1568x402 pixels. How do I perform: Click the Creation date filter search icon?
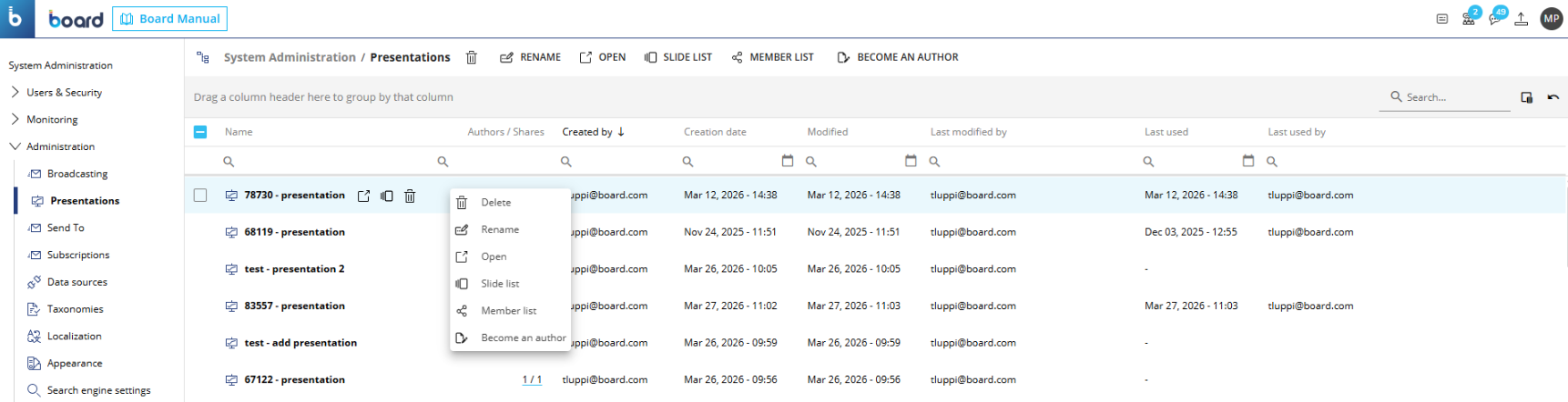click(x=687, y=161)
